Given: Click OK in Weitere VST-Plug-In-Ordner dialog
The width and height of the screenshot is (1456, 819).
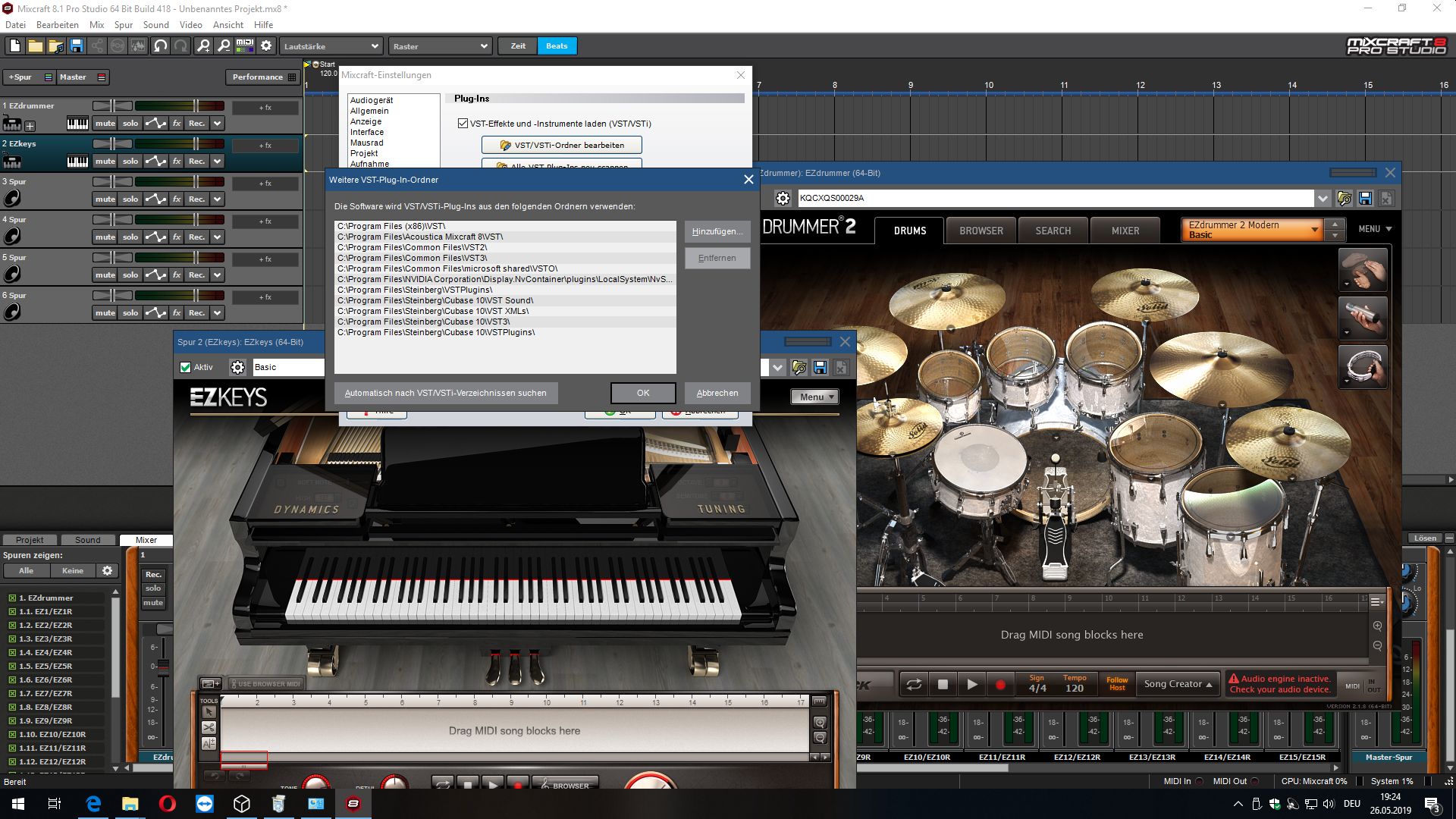Looking at the screenshot, I should click(x=643, y=394).
